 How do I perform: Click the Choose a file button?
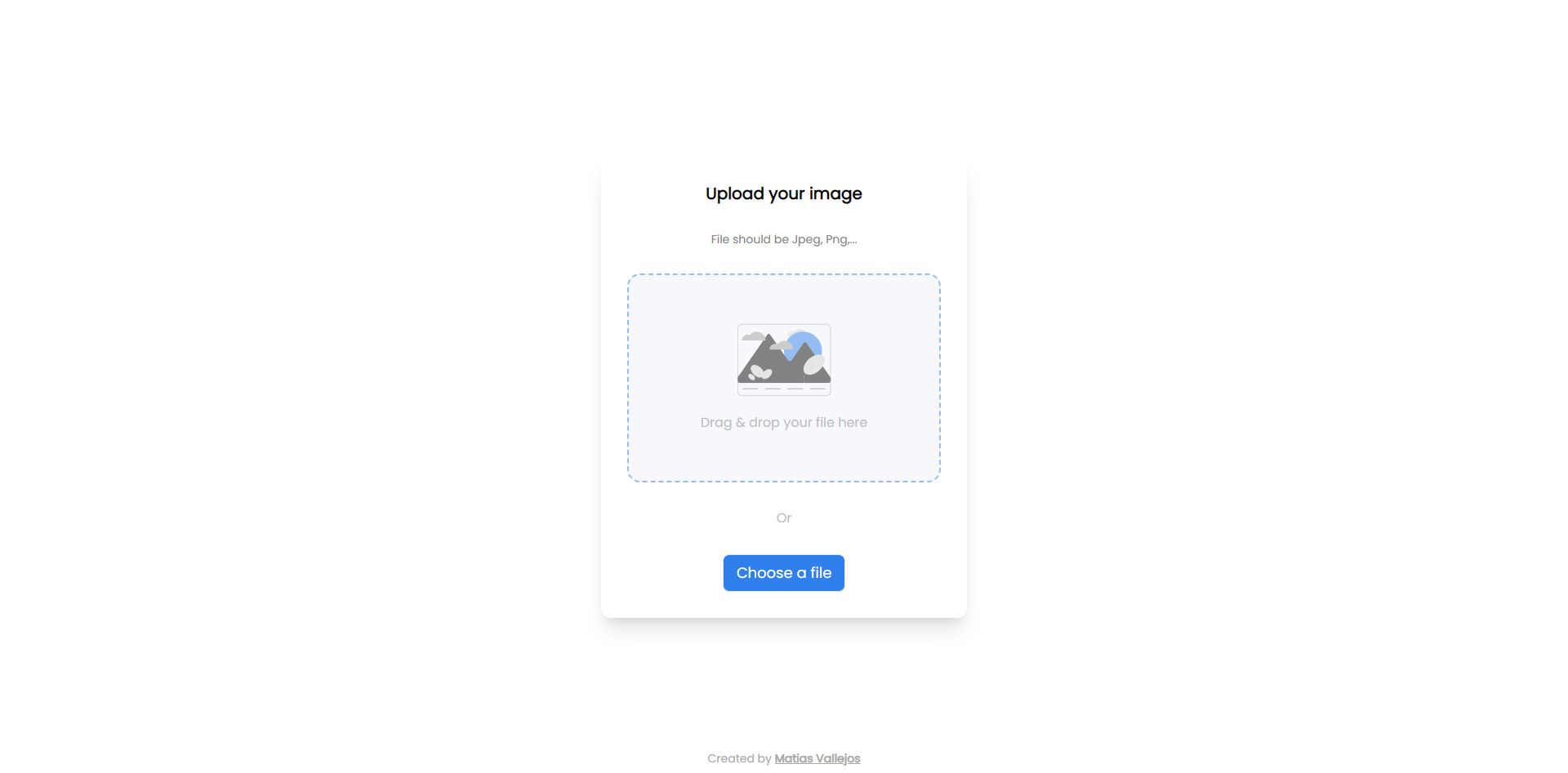tap(784, 573)
